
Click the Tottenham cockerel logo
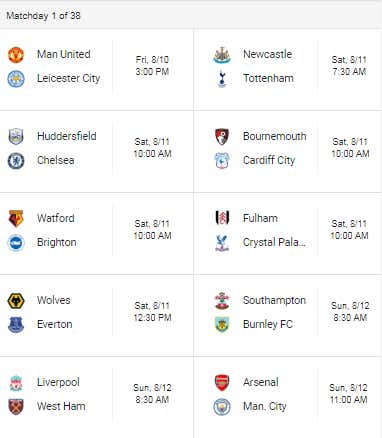click(x=222, y=79)
